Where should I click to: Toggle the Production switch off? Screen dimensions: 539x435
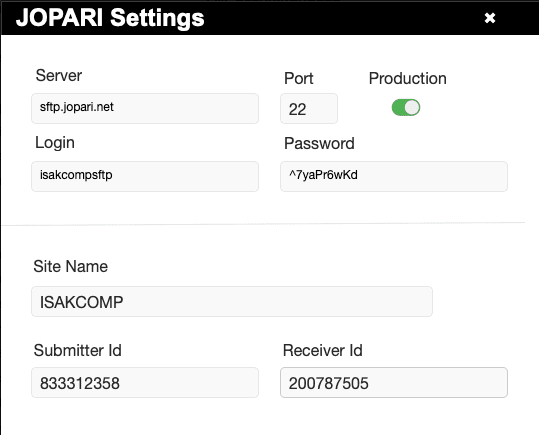click(406, 108)
